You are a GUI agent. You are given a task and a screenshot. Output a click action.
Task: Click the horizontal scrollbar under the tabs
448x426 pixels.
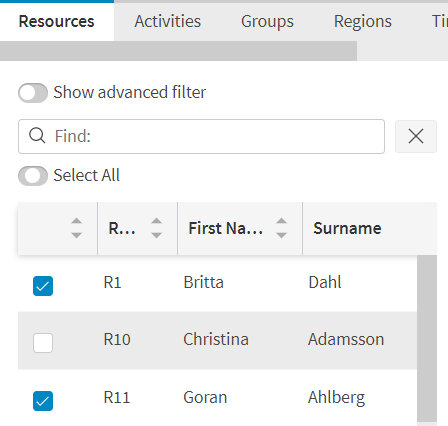point(178,51)
